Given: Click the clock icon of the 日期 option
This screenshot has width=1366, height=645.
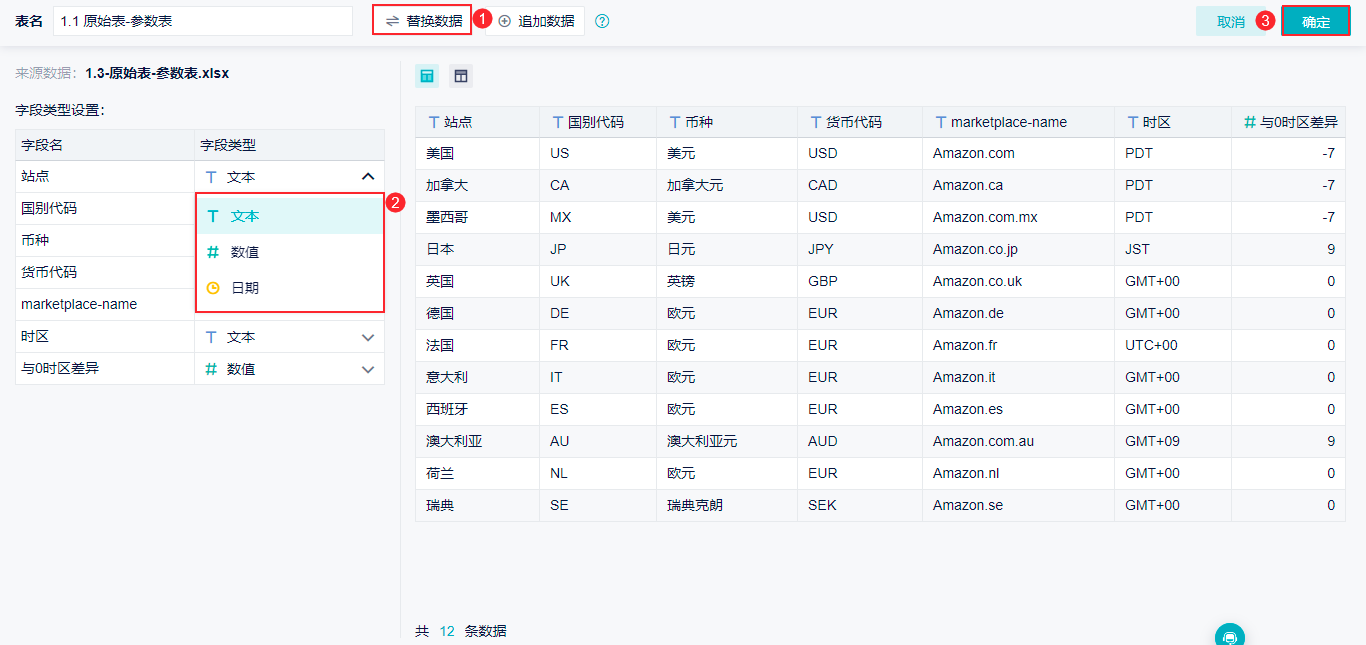Looking at the screenshot, I should click(x=213, y=288).
